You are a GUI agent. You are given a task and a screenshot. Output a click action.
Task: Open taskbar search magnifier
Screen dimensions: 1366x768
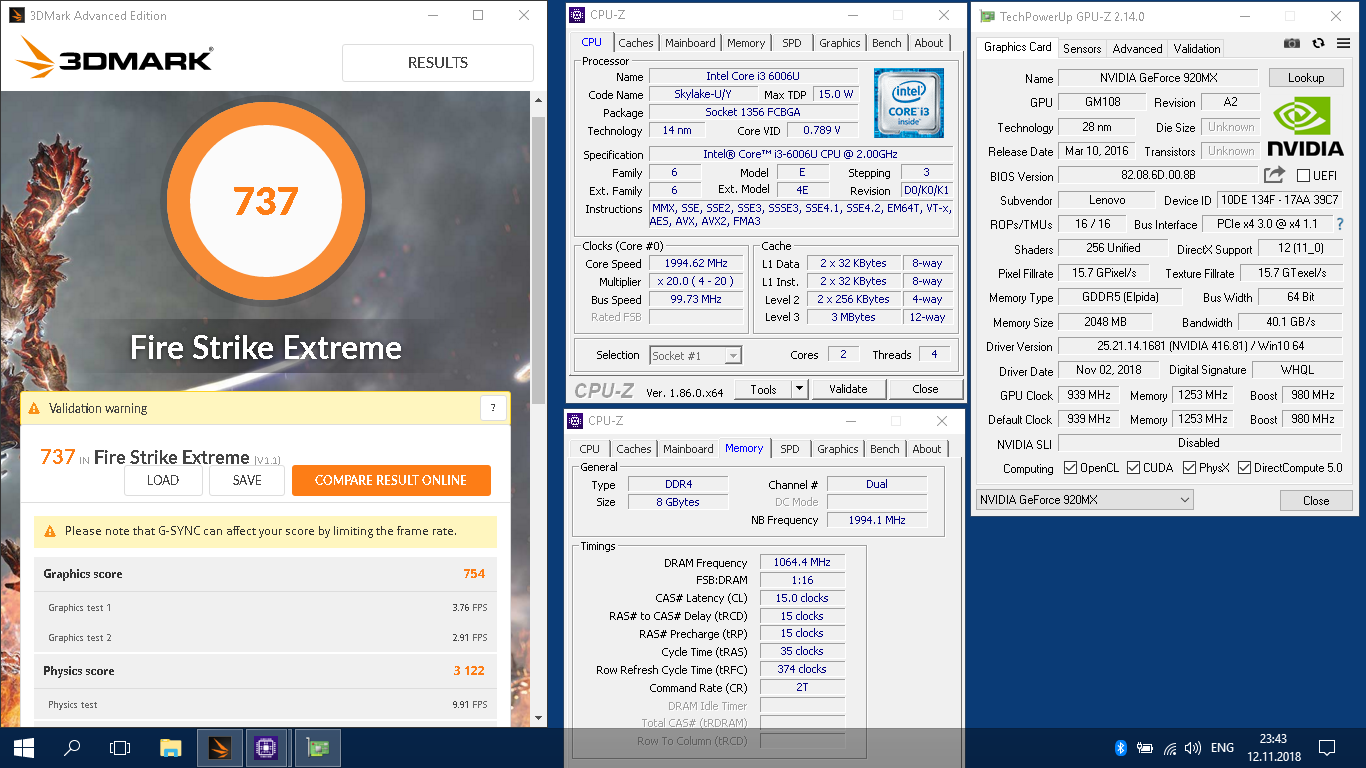click(72, 748)
